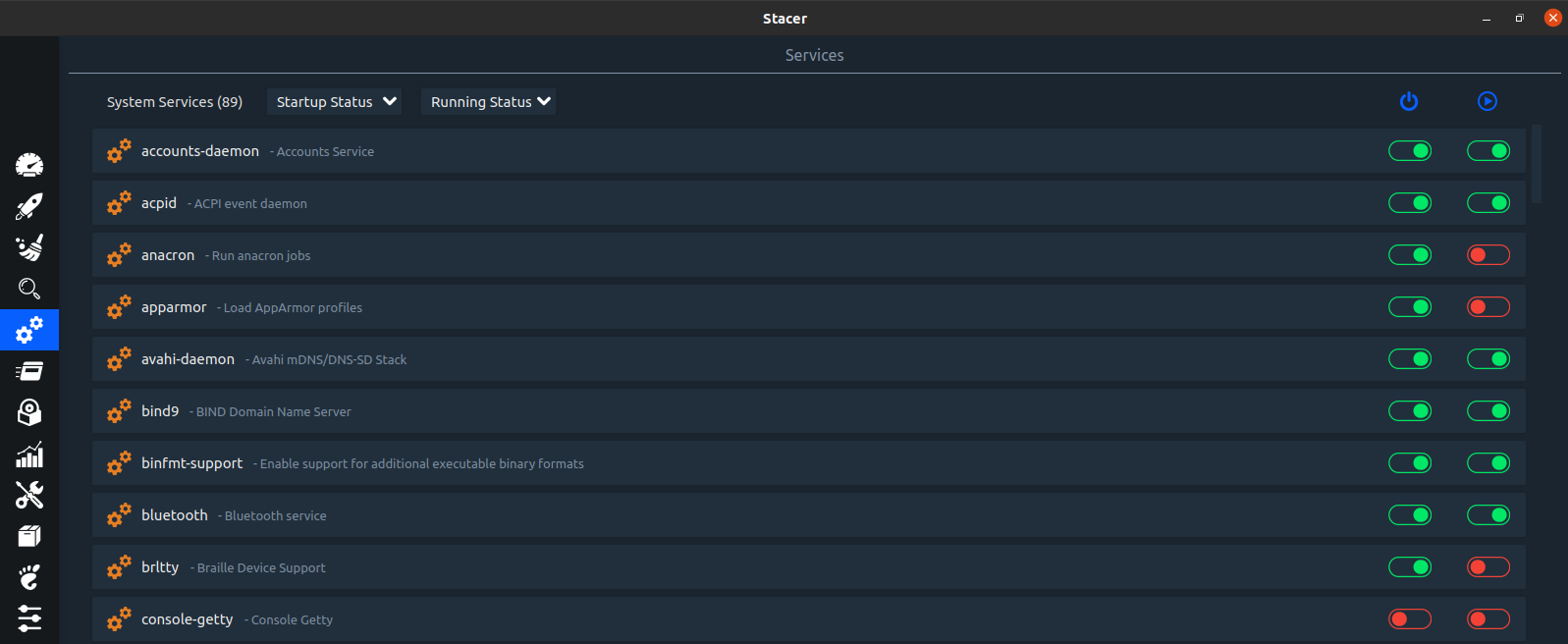1568x644 pixels.
Task: Select the binfmt-support service name
Action: 191,463
